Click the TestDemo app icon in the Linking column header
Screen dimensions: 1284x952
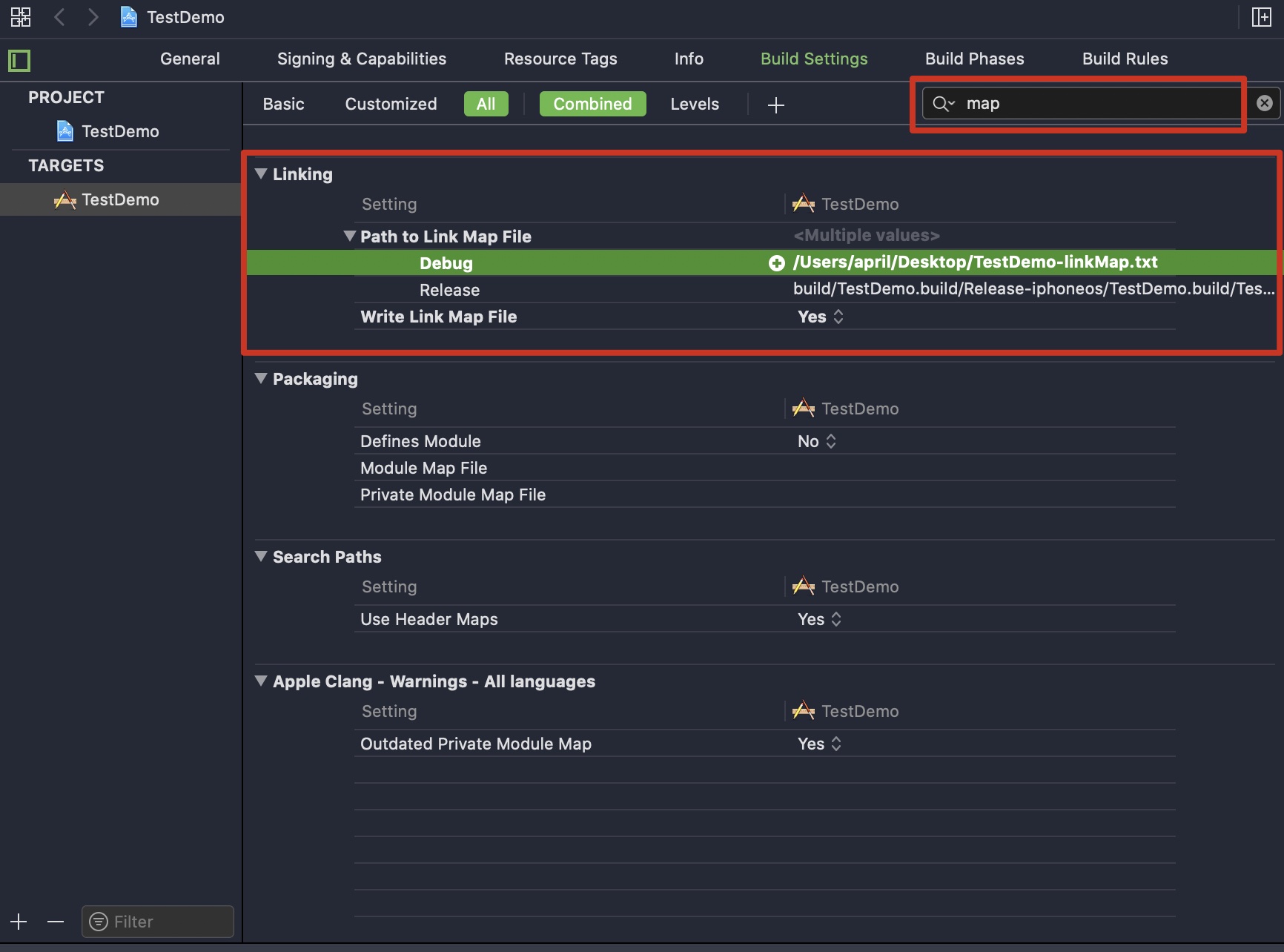click(x=804, y=203)
